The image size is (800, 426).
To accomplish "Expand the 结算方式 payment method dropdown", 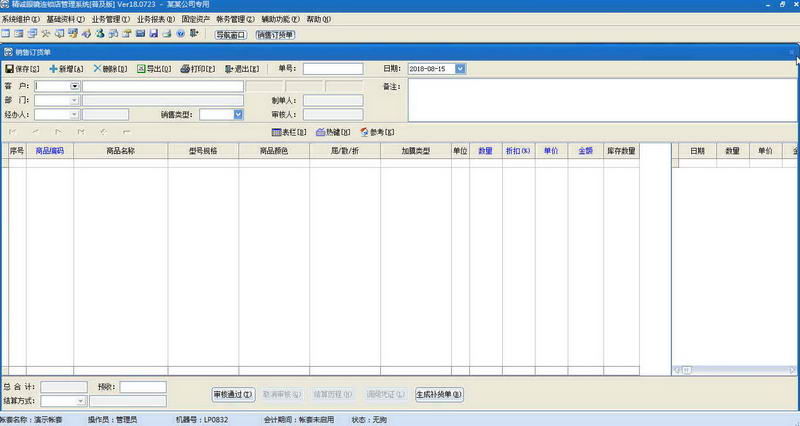I will [80, 400].
